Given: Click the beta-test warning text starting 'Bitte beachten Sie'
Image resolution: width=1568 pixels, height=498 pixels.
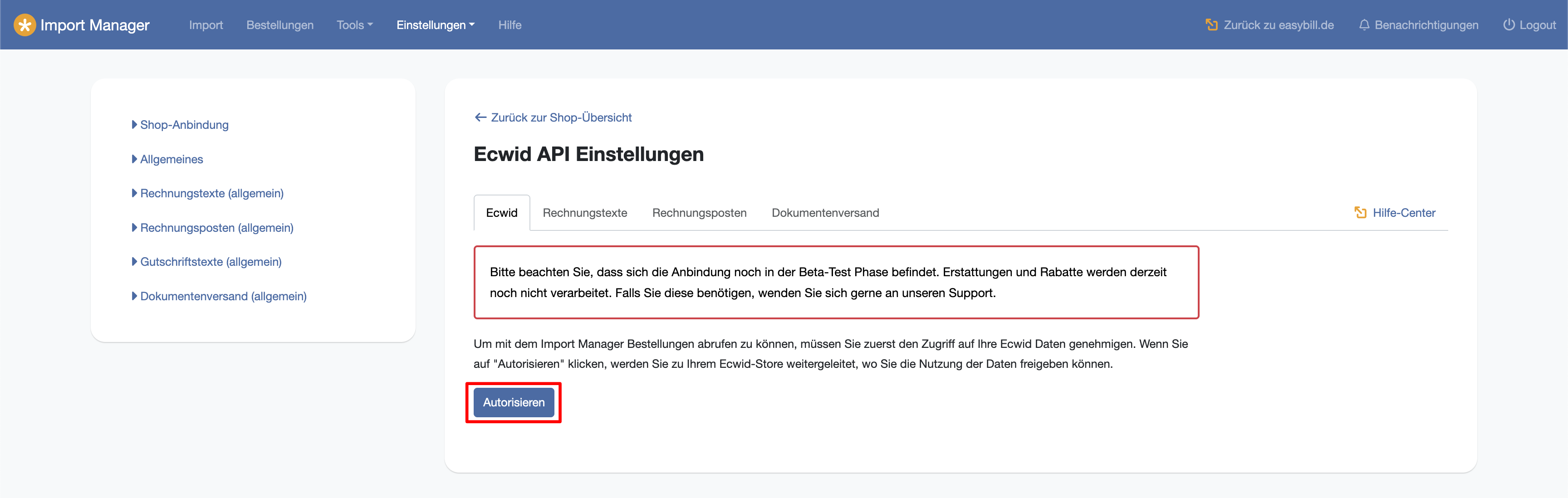Looking at the screenshot, I should (828, 283).
